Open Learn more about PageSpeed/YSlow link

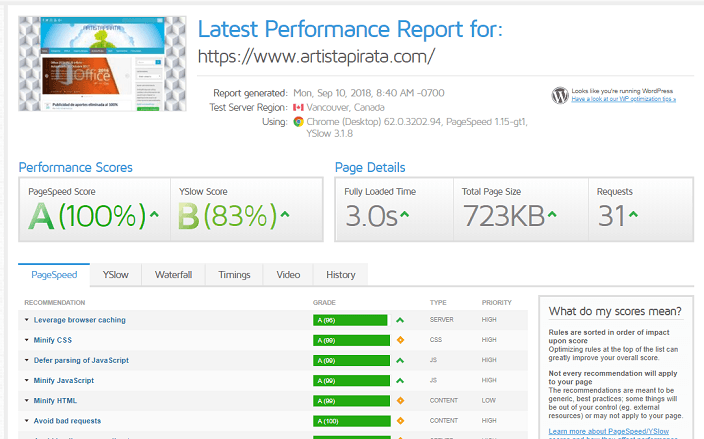[x=608, y=431]
